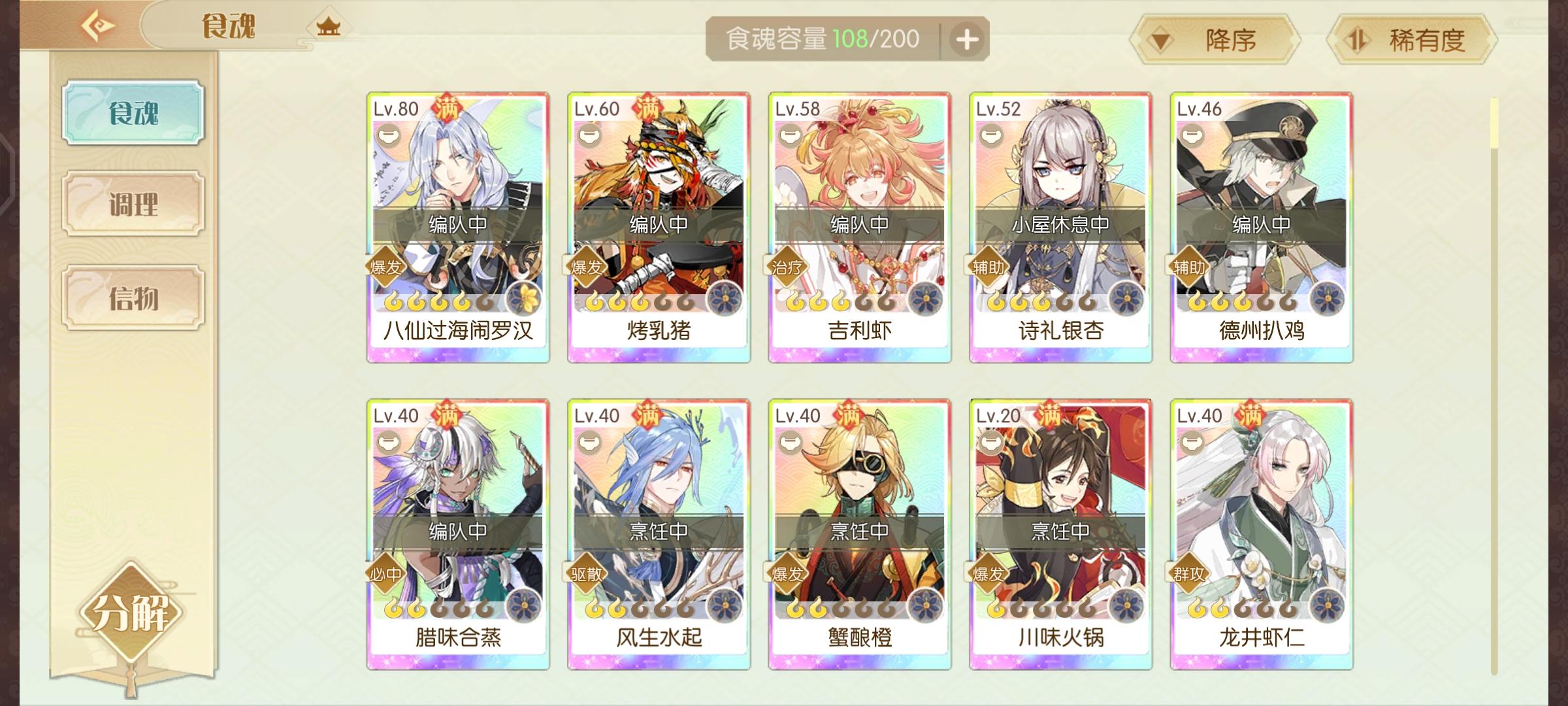This screenshot has width=1568, height=706.
Task: Tap the bowl icon on 诗礼银杏 card
Action: [990, 135]
